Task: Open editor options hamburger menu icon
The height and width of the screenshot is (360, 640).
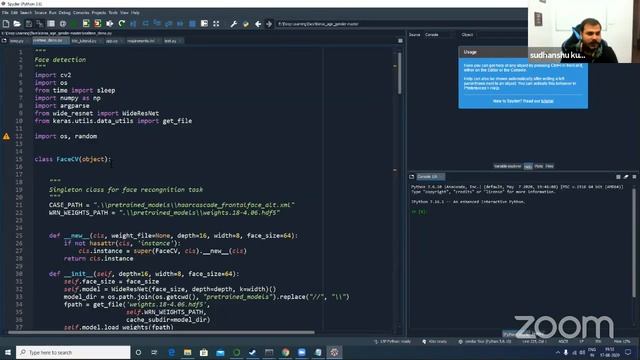Action: (400, 41)
